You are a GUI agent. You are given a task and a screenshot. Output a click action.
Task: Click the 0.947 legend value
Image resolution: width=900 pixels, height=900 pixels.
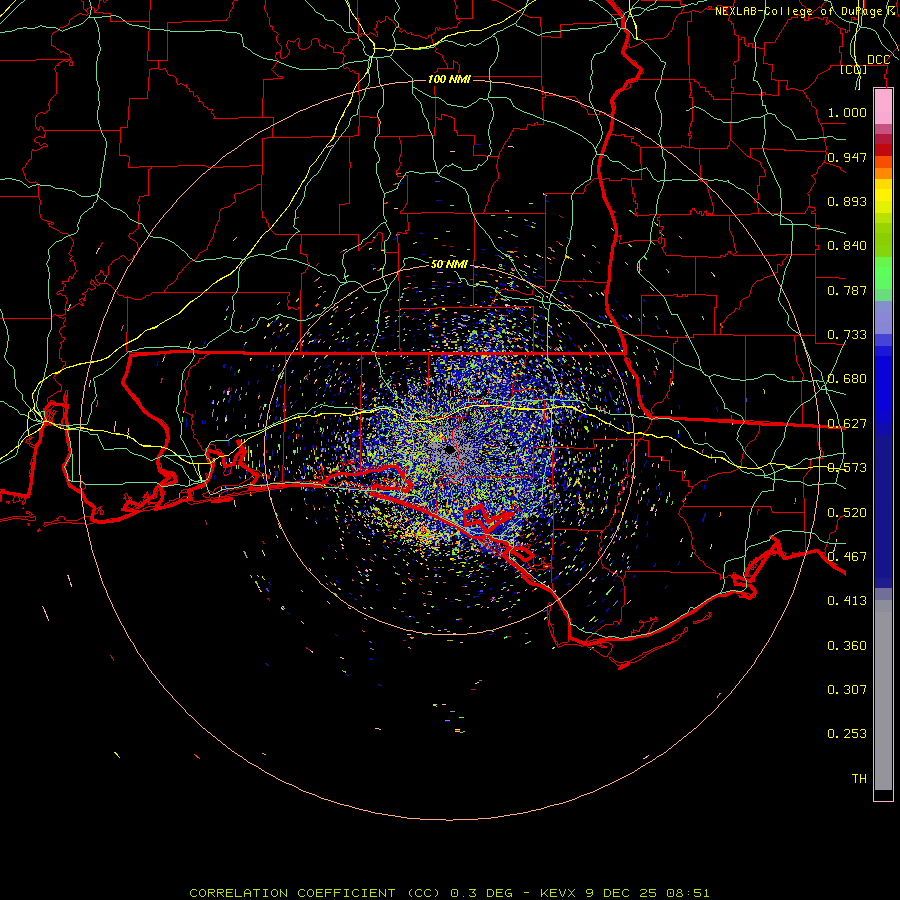pyautogui.click(x=847, y=157)
